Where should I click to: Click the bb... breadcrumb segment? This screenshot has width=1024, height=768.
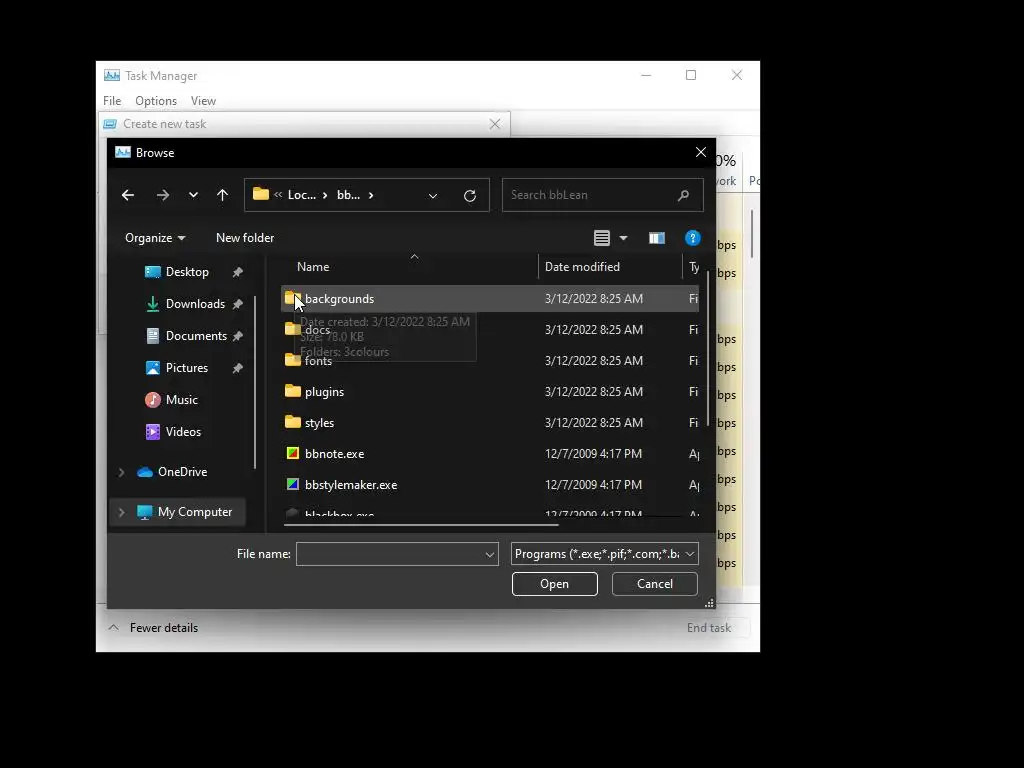(x=348, y=195)
